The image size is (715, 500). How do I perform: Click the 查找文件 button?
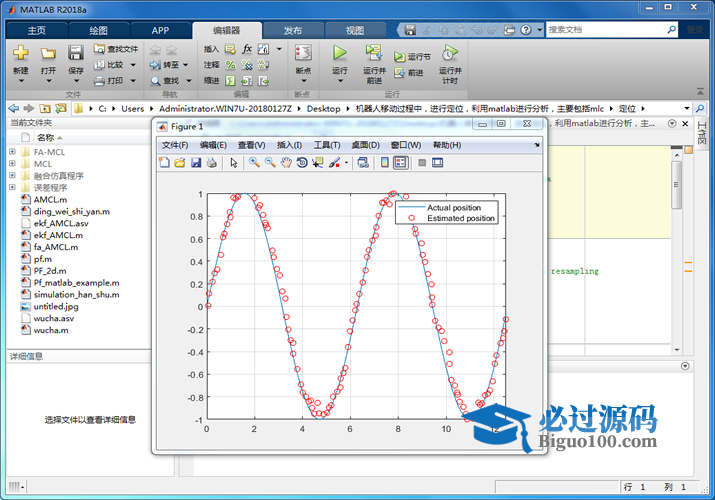(x=116, y=49)
